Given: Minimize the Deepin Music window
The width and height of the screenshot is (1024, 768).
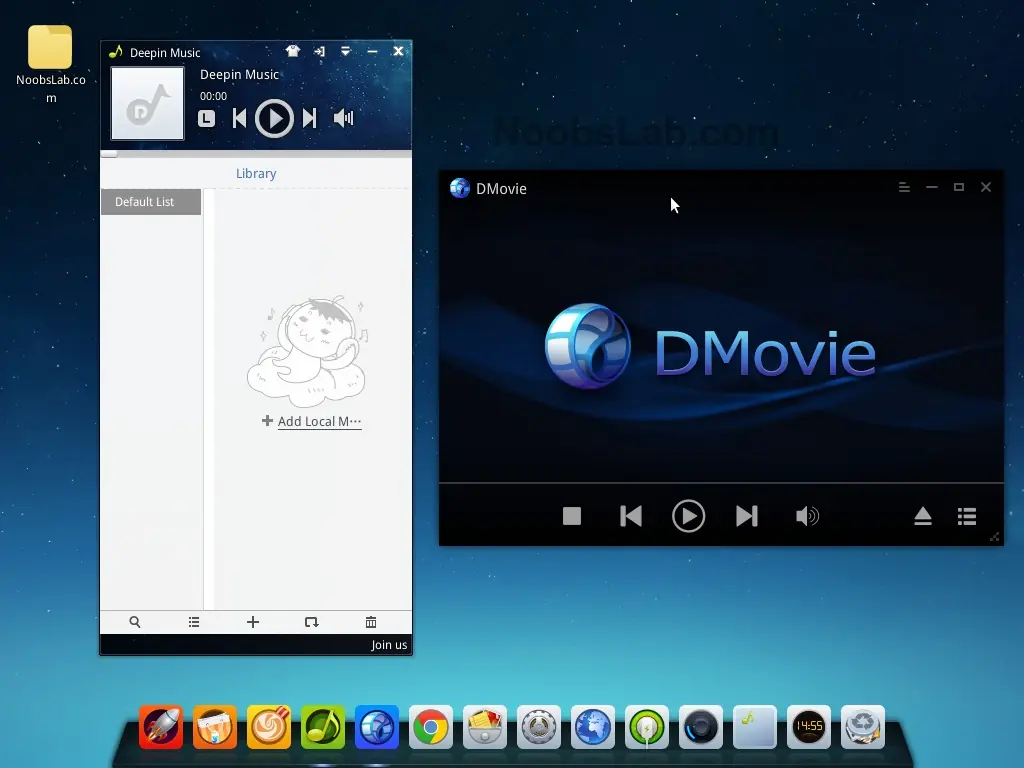Looking at the screenshot, I should (372, 51).
